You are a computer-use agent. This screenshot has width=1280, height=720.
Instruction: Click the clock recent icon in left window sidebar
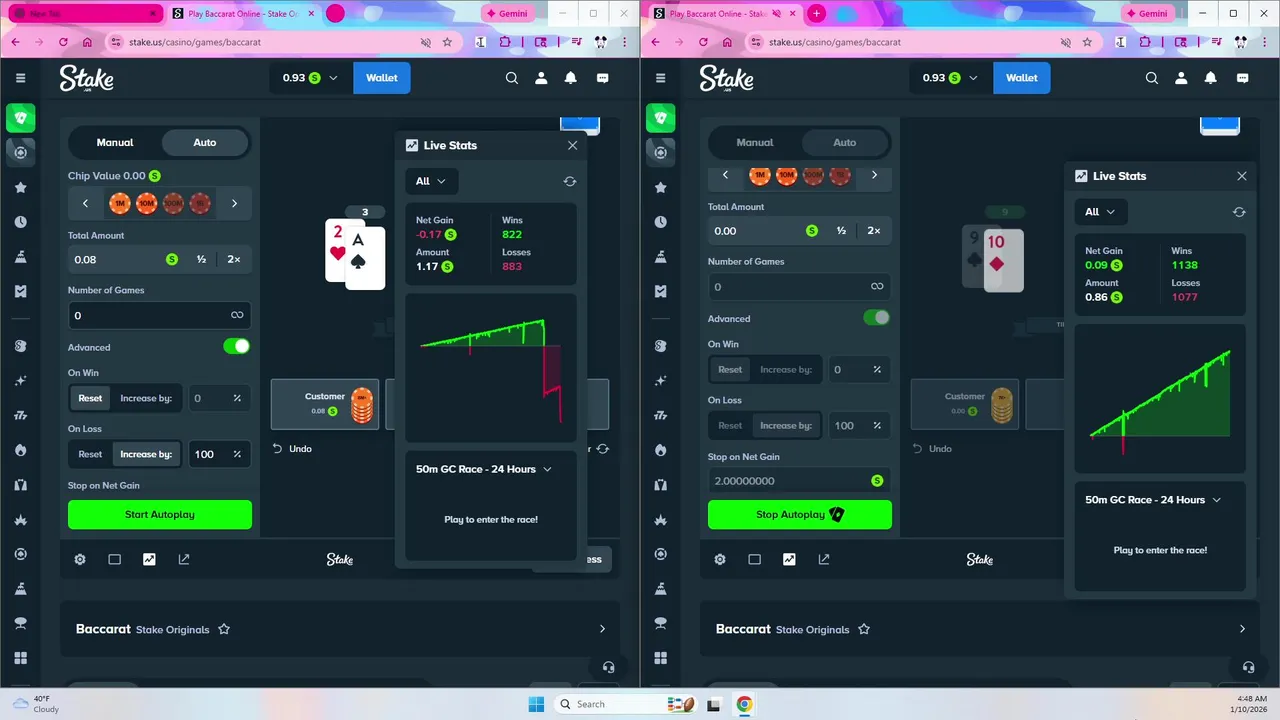point(20,222)
